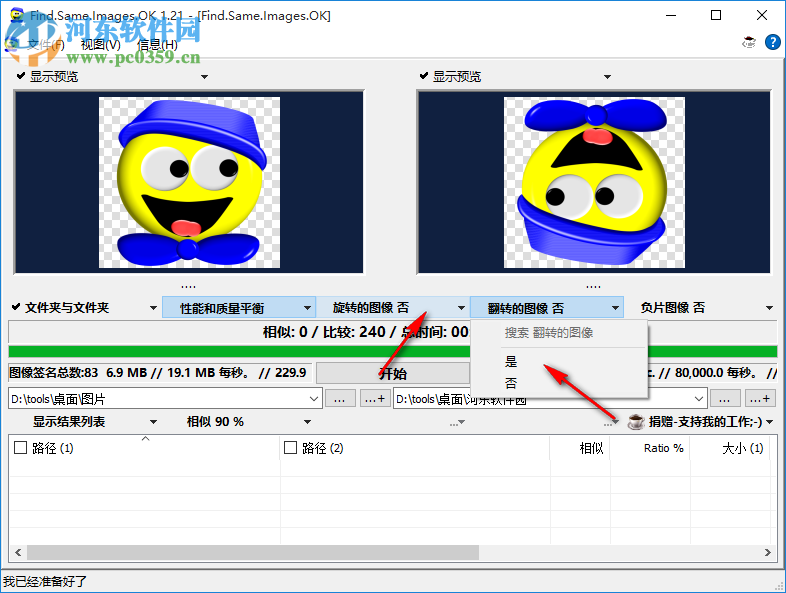
Task: Click the coffee cup next to 捐赠-支持我的工作
Action: click(x=636, y=422)
